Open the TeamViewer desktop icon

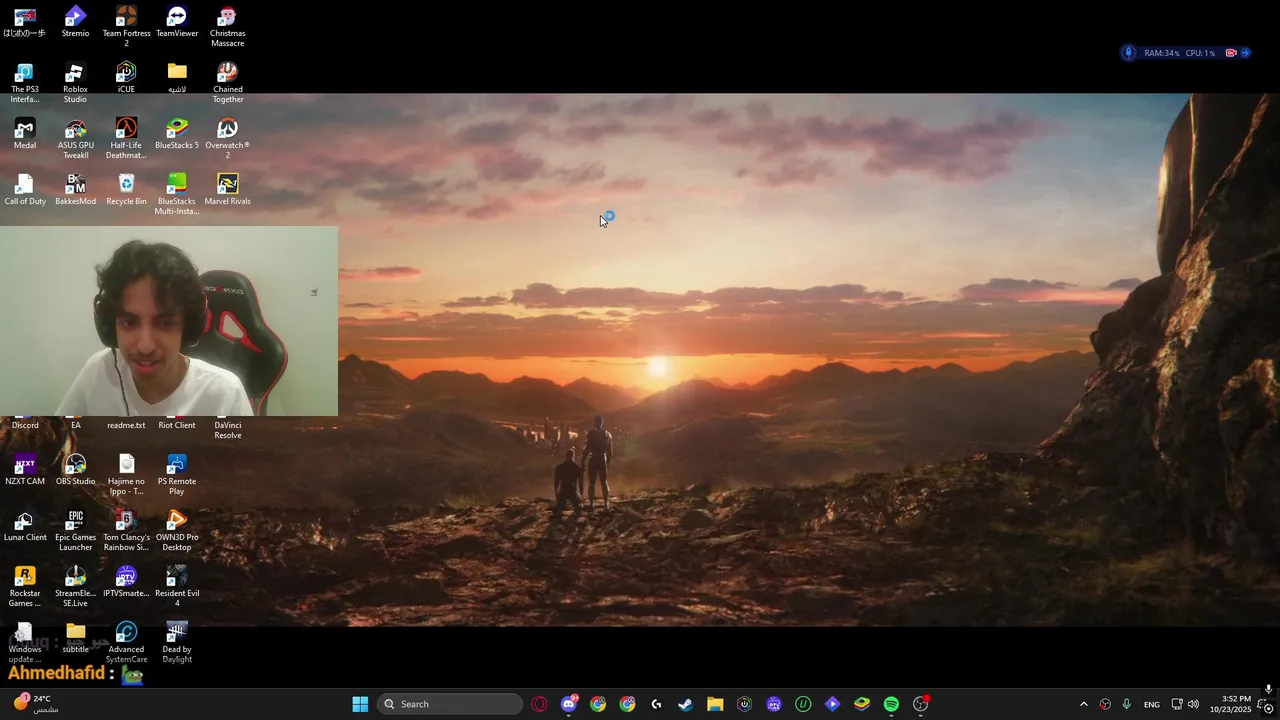pos(177,22)
